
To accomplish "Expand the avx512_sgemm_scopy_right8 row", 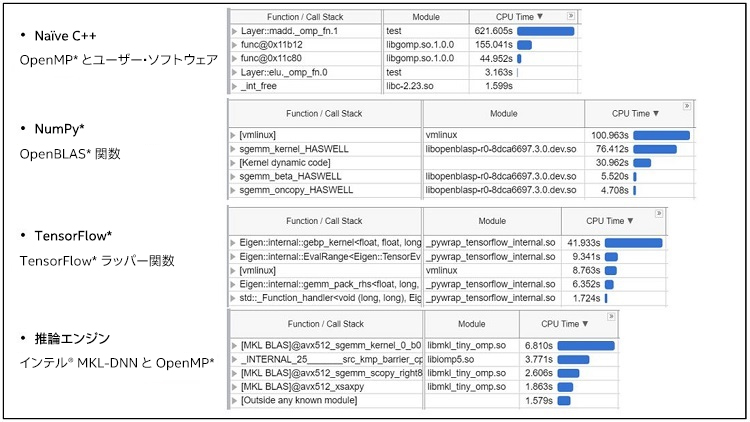I will [x=234, y=373].
